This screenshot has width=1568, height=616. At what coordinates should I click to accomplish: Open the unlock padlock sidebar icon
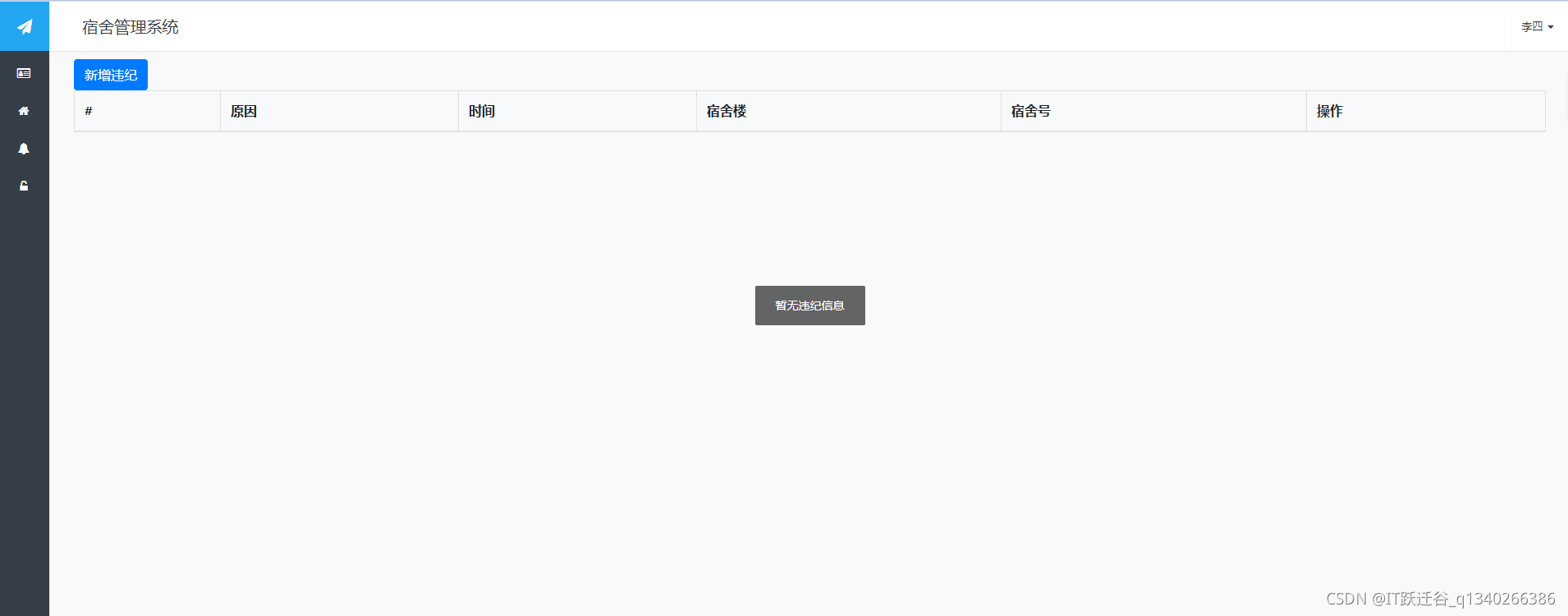(24, 186)
